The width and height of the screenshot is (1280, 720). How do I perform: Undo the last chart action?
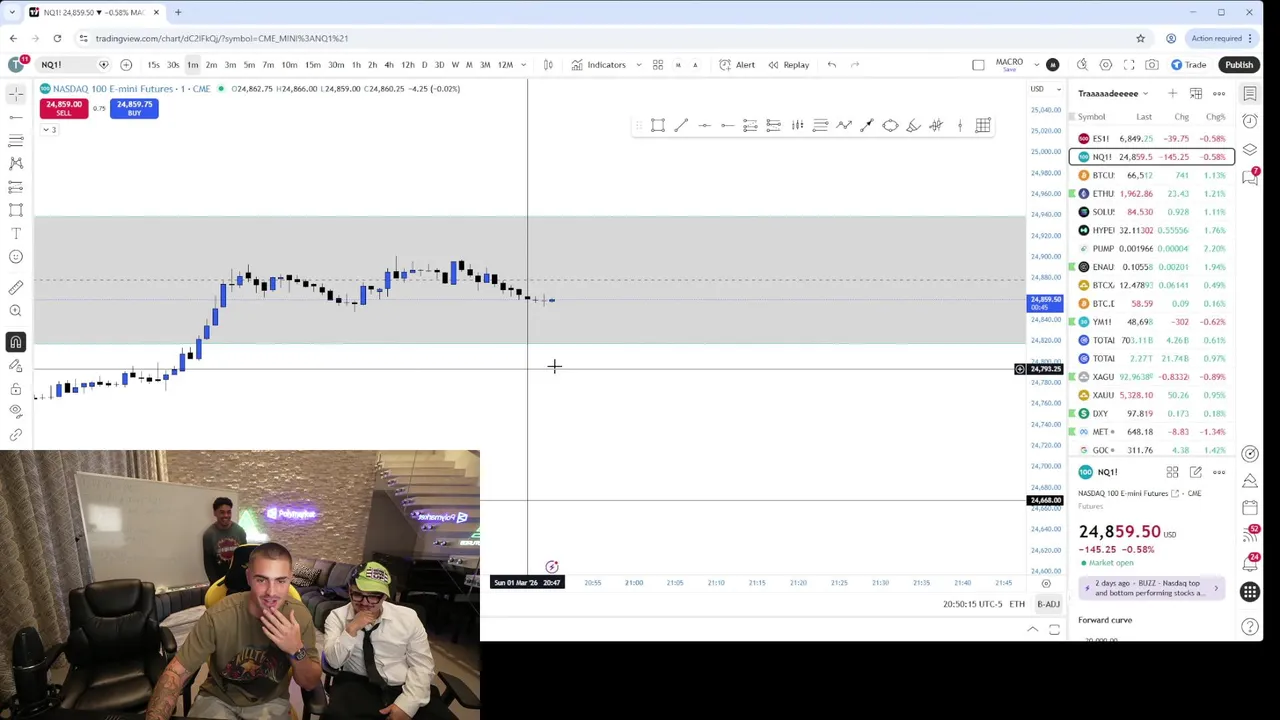pos(832,65)
